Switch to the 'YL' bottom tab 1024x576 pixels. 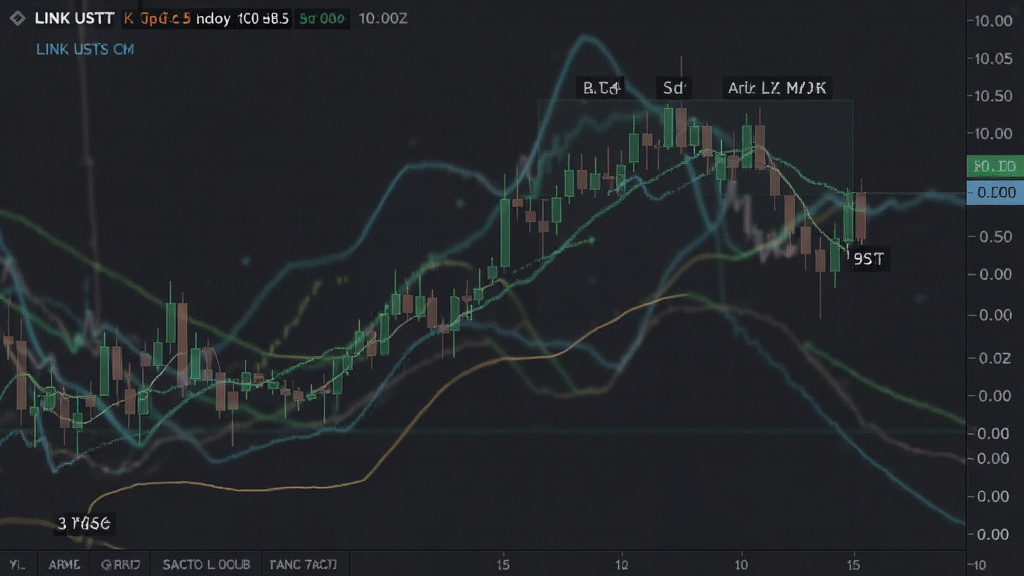pos(18,564)
